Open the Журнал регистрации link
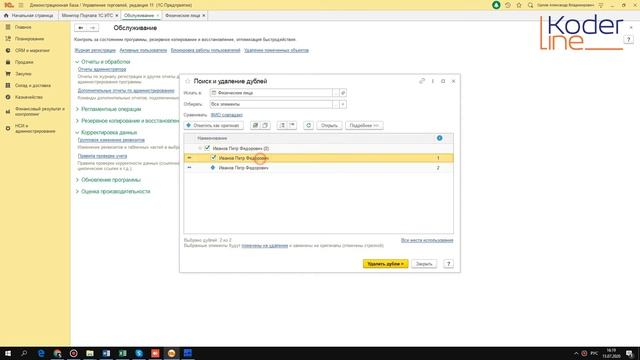Screen dimensions: 640x360 [x=95, y=50]
